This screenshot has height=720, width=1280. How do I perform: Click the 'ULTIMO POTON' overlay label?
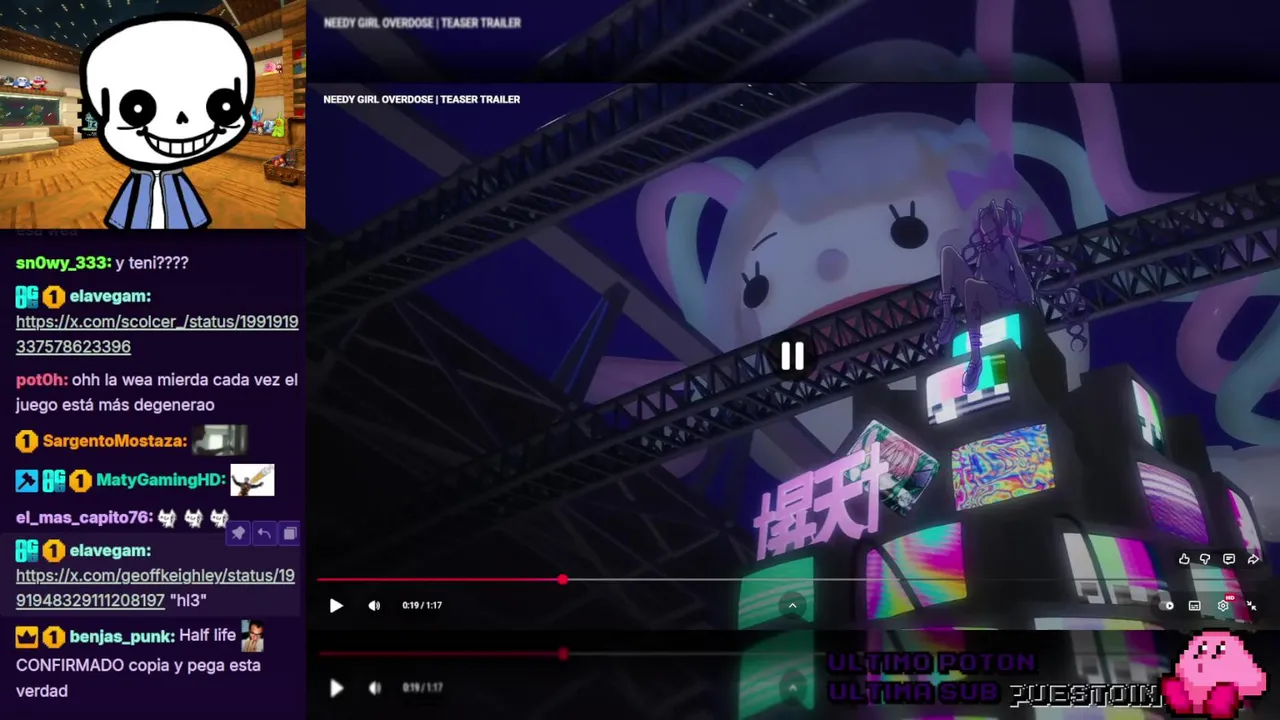tap(930, 662)
